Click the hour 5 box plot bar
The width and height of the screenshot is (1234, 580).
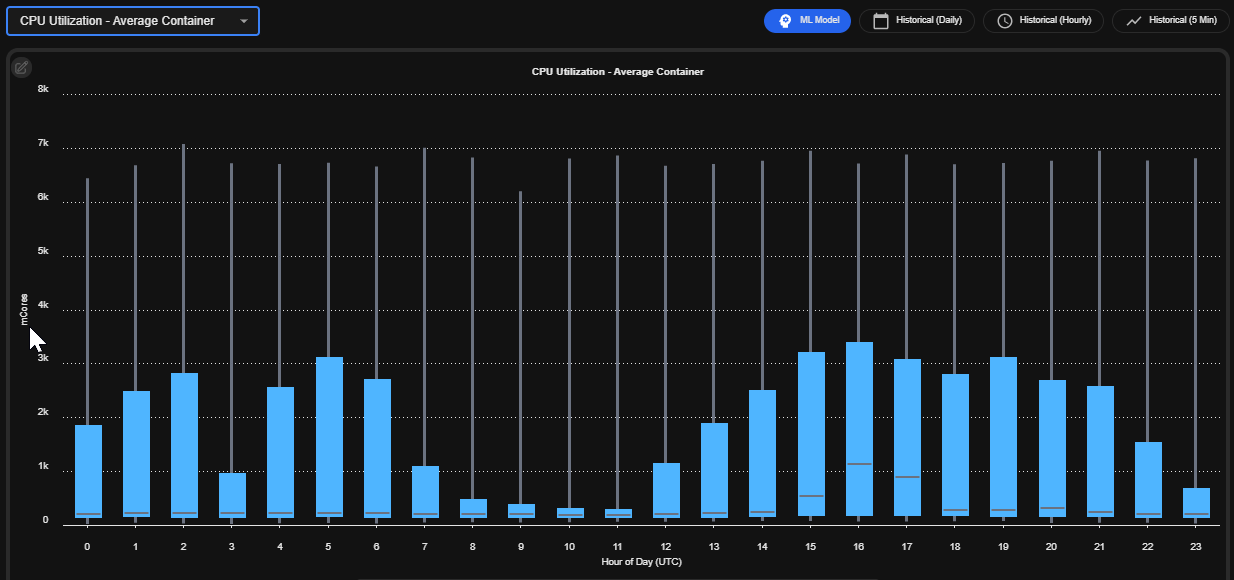click(x=329, y=437)
